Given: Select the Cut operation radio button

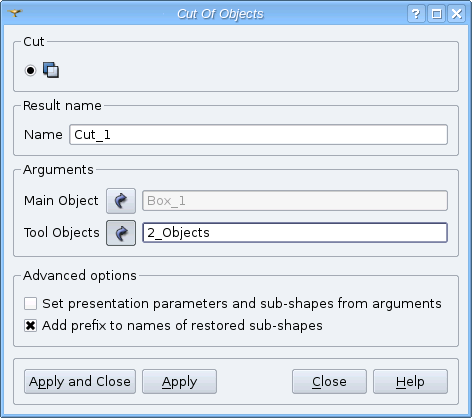Looking at the screenshot, I should click(30, 70).
